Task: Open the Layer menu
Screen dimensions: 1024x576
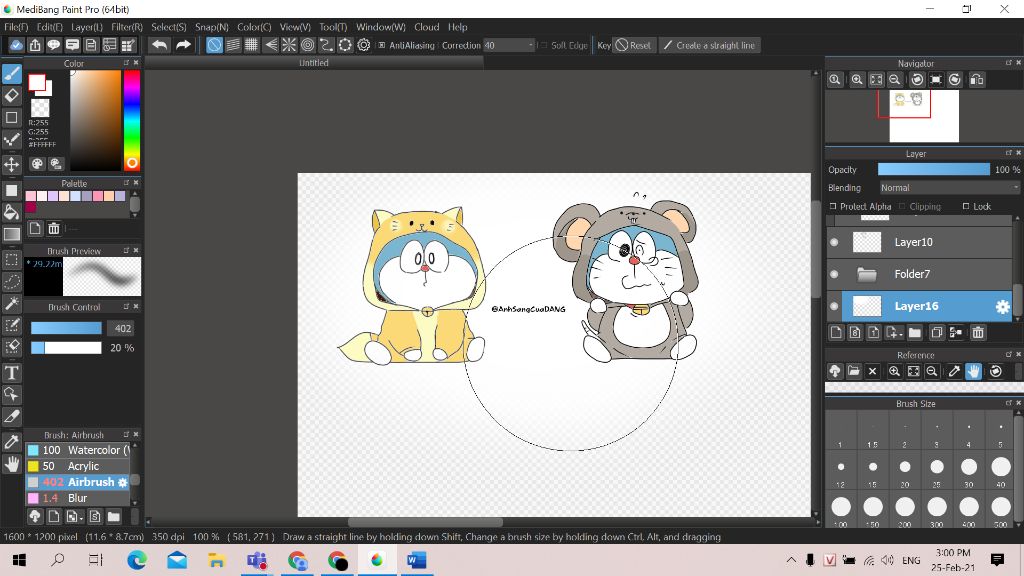Action: pyautogui.click(x=87, y=27)
